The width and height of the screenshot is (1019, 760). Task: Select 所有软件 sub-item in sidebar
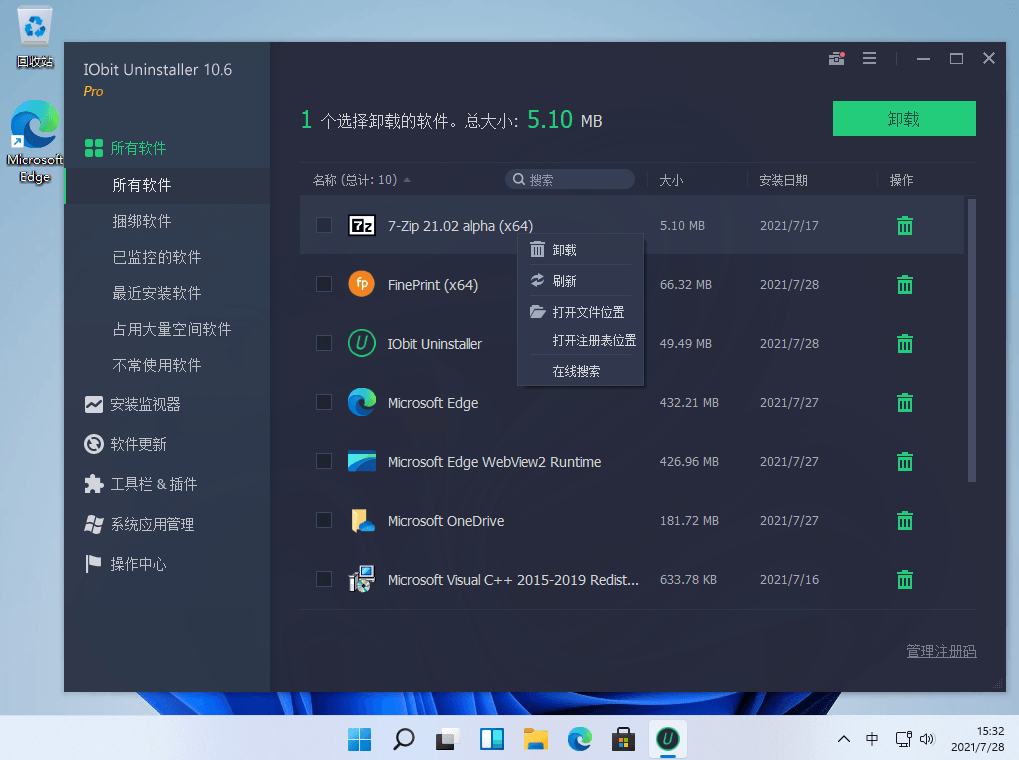168,186
